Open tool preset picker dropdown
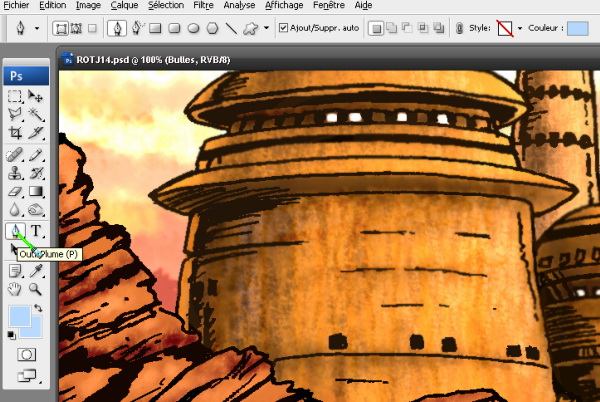 (x=37, y=28)
